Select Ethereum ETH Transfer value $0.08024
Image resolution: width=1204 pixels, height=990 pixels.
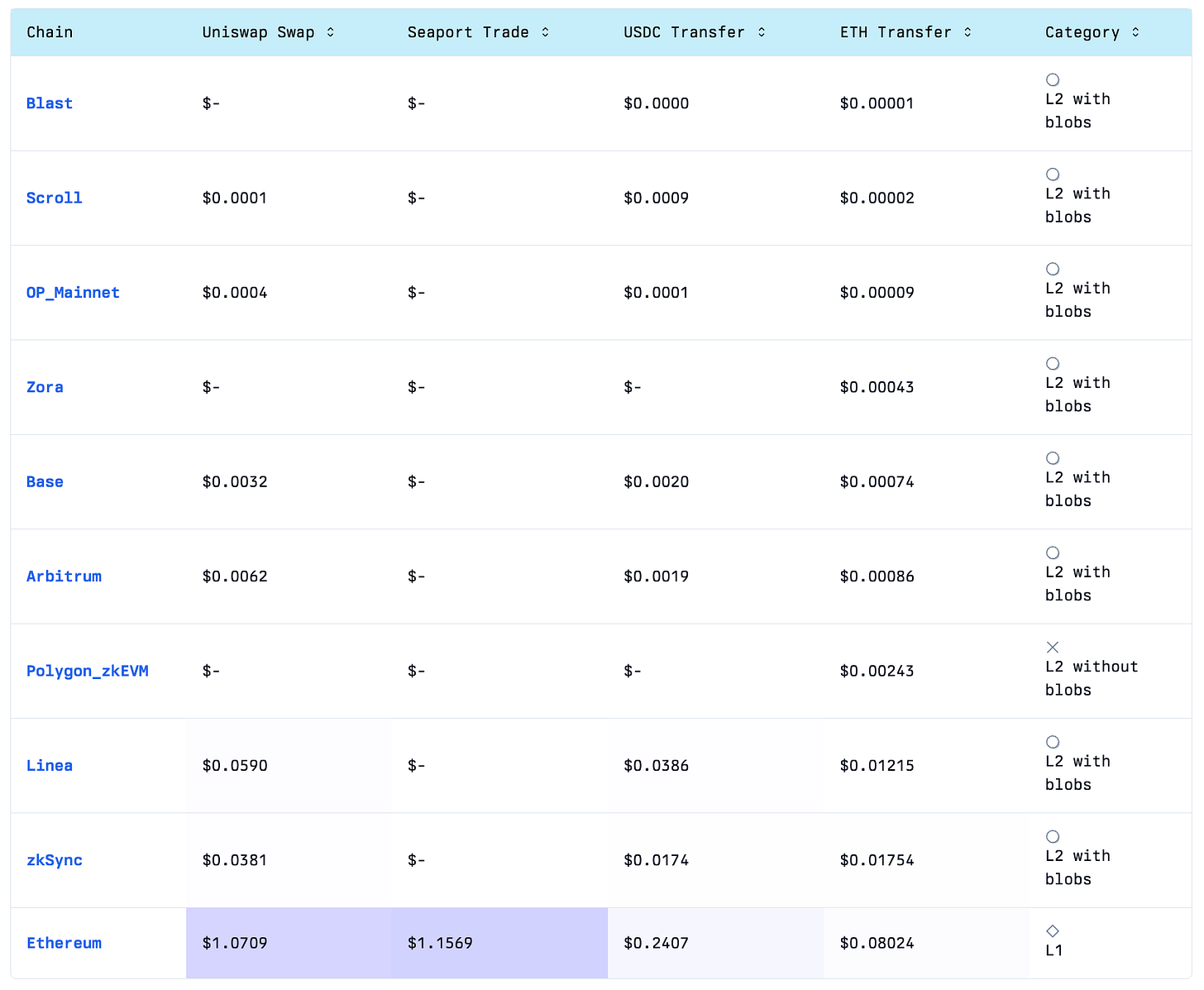pyautogui.click(x=877, y=943)
